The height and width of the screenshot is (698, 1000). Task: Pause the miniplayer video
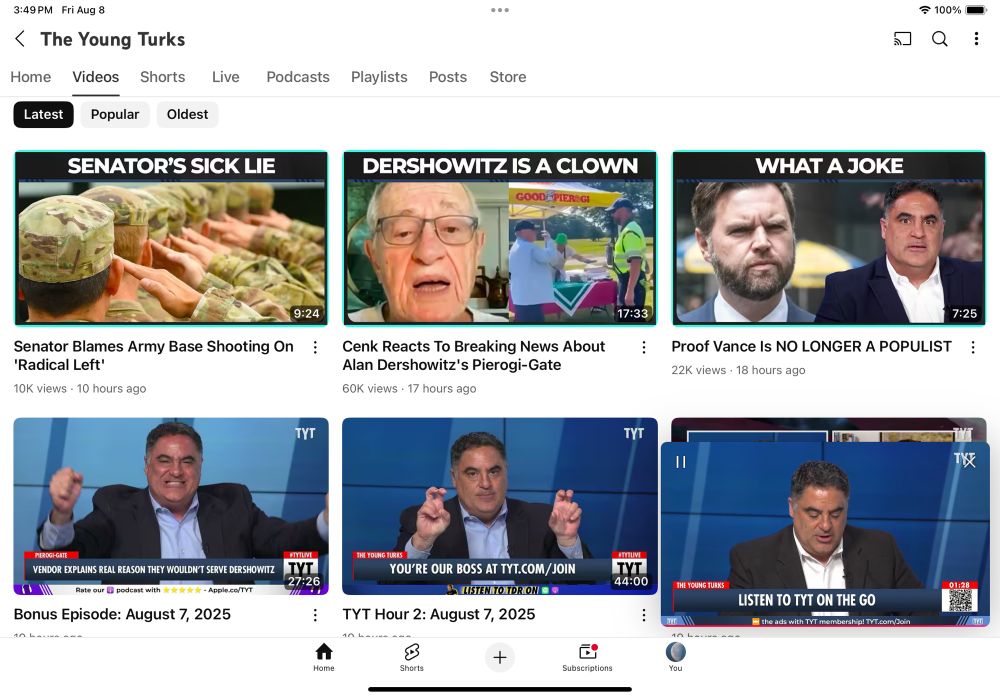(x=680, y=462)
